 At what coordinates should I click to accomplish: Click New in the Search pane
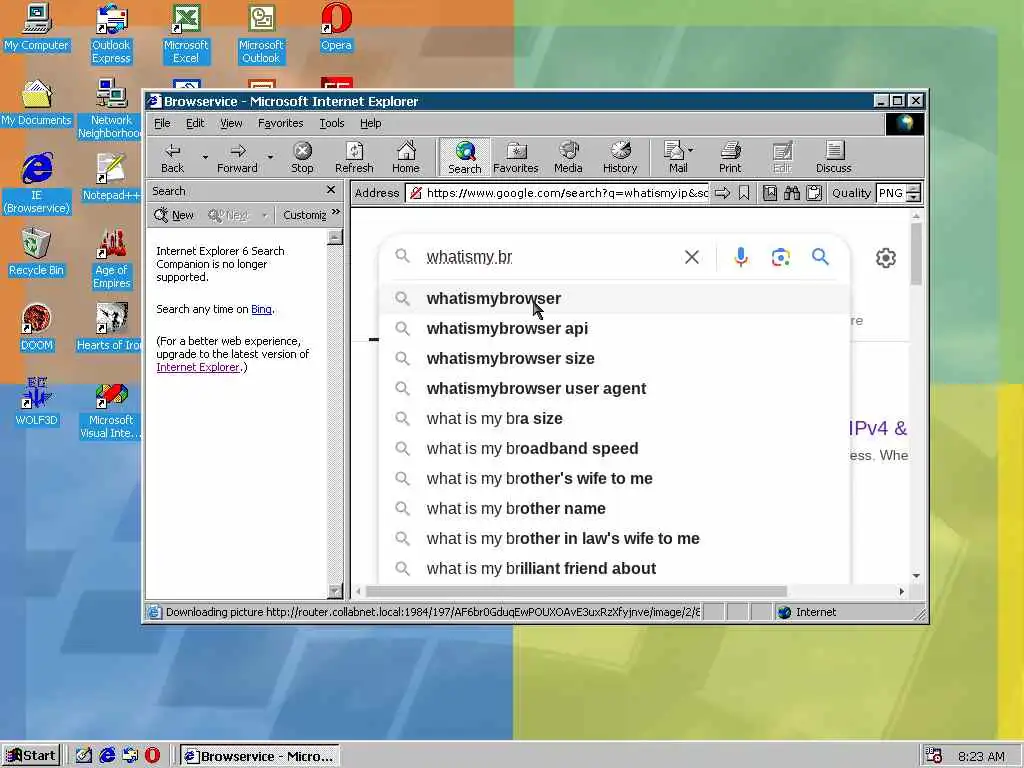pos(174,215)
